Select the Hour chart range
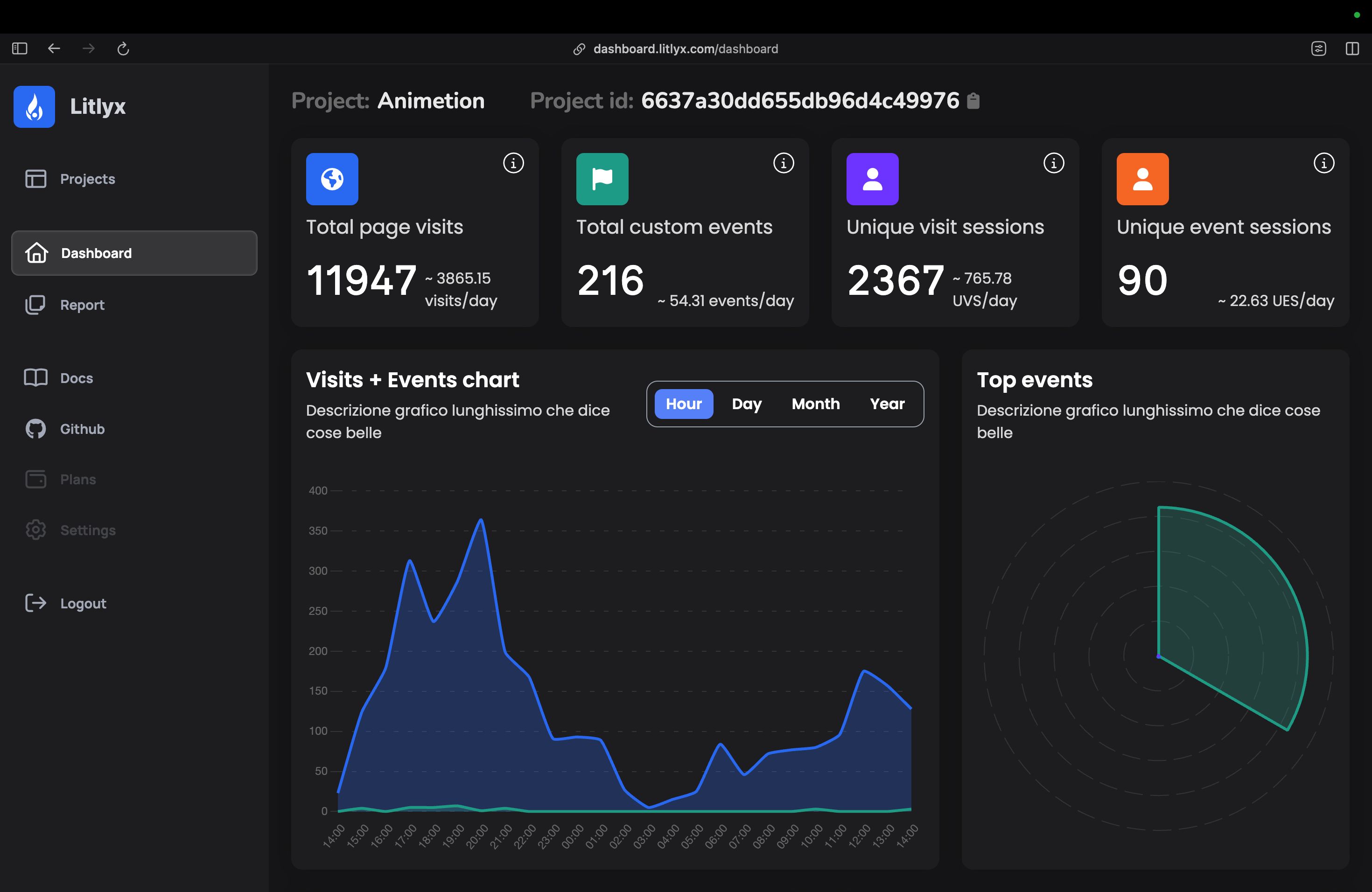The image size is (1372, 892). click(683, 404)
